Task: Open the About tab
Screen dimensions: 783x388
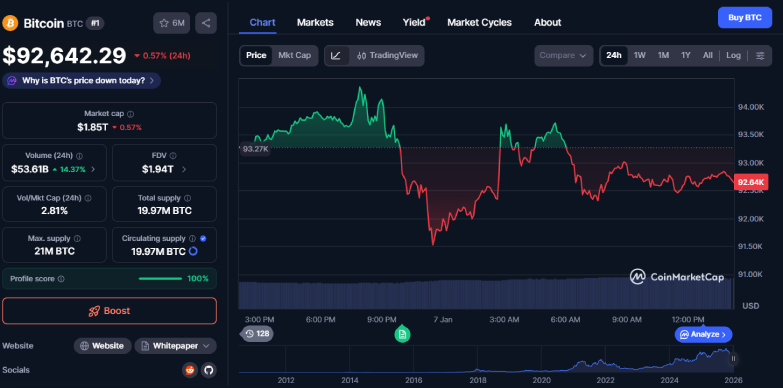Action: pyautogui.click(x=547, y=22)
